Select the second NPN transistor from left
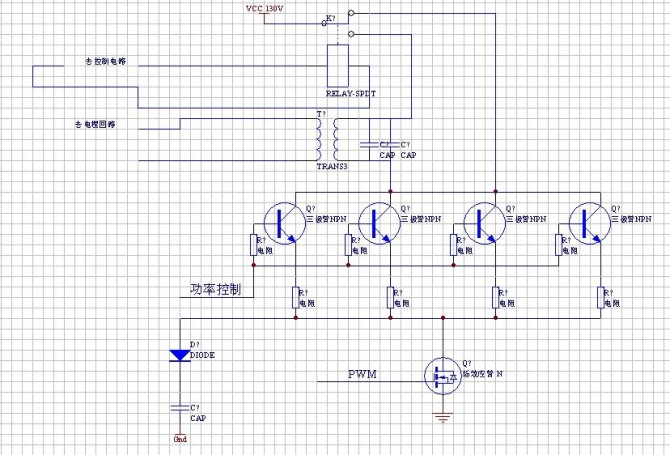 tap(379, 223)
